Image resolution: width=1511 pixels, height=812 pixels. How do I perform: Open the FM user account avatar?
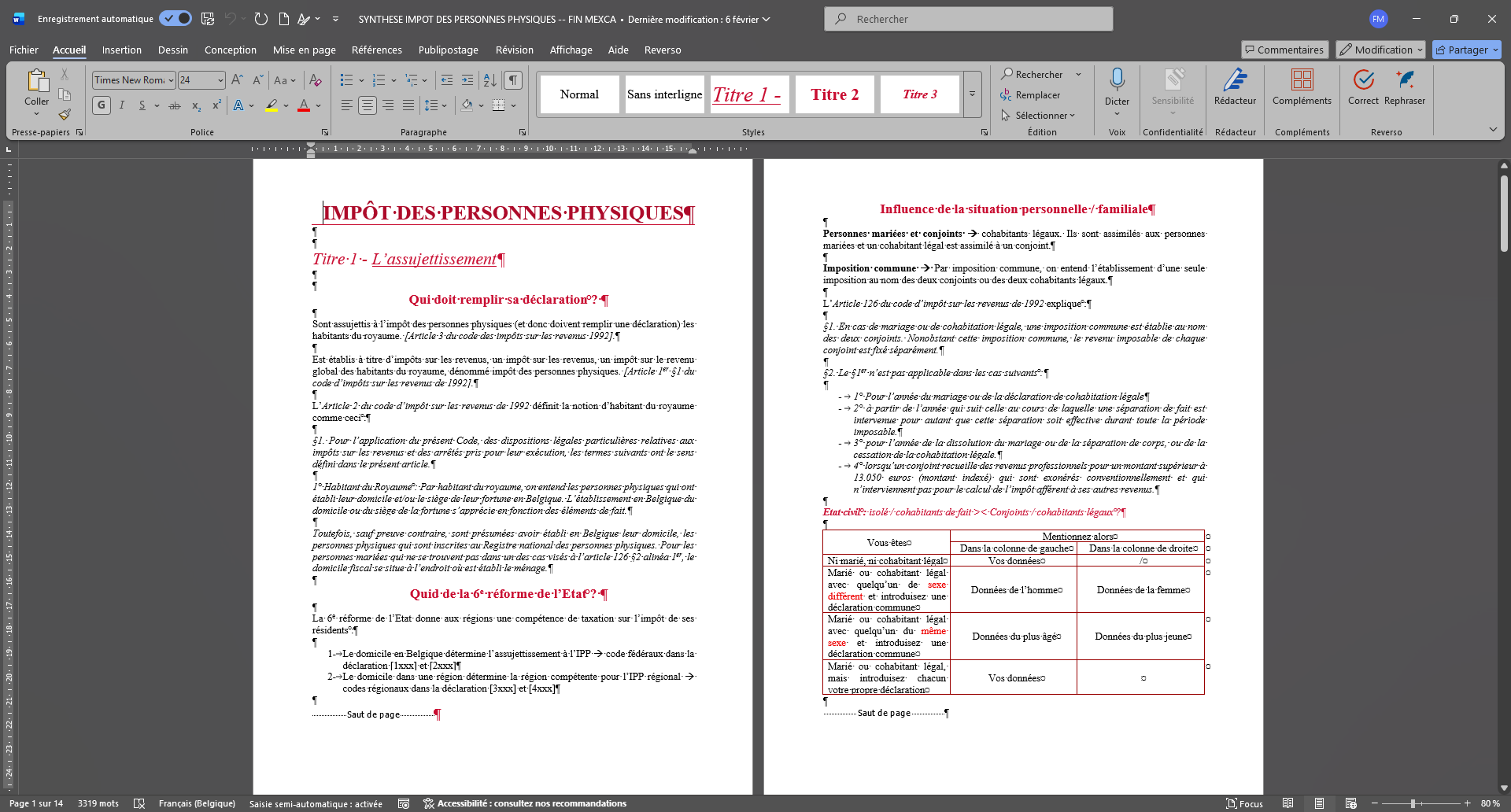point(1378,19)
